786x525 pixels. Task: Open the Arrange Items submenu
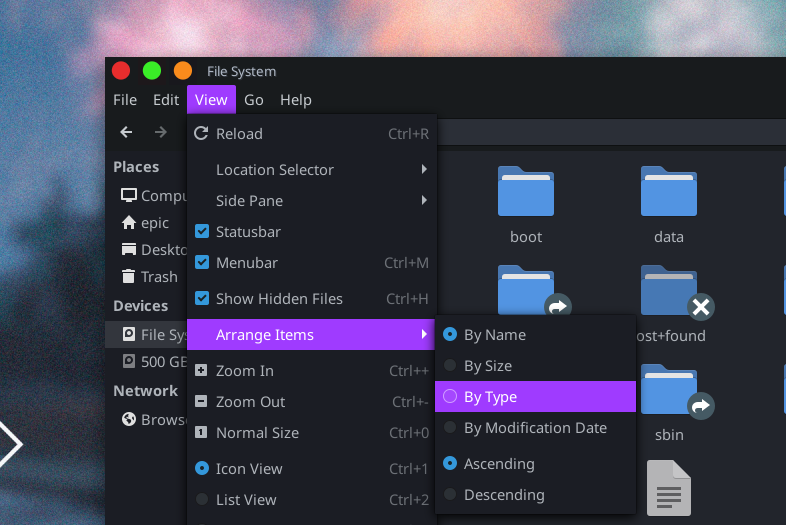tap(311, 334)
